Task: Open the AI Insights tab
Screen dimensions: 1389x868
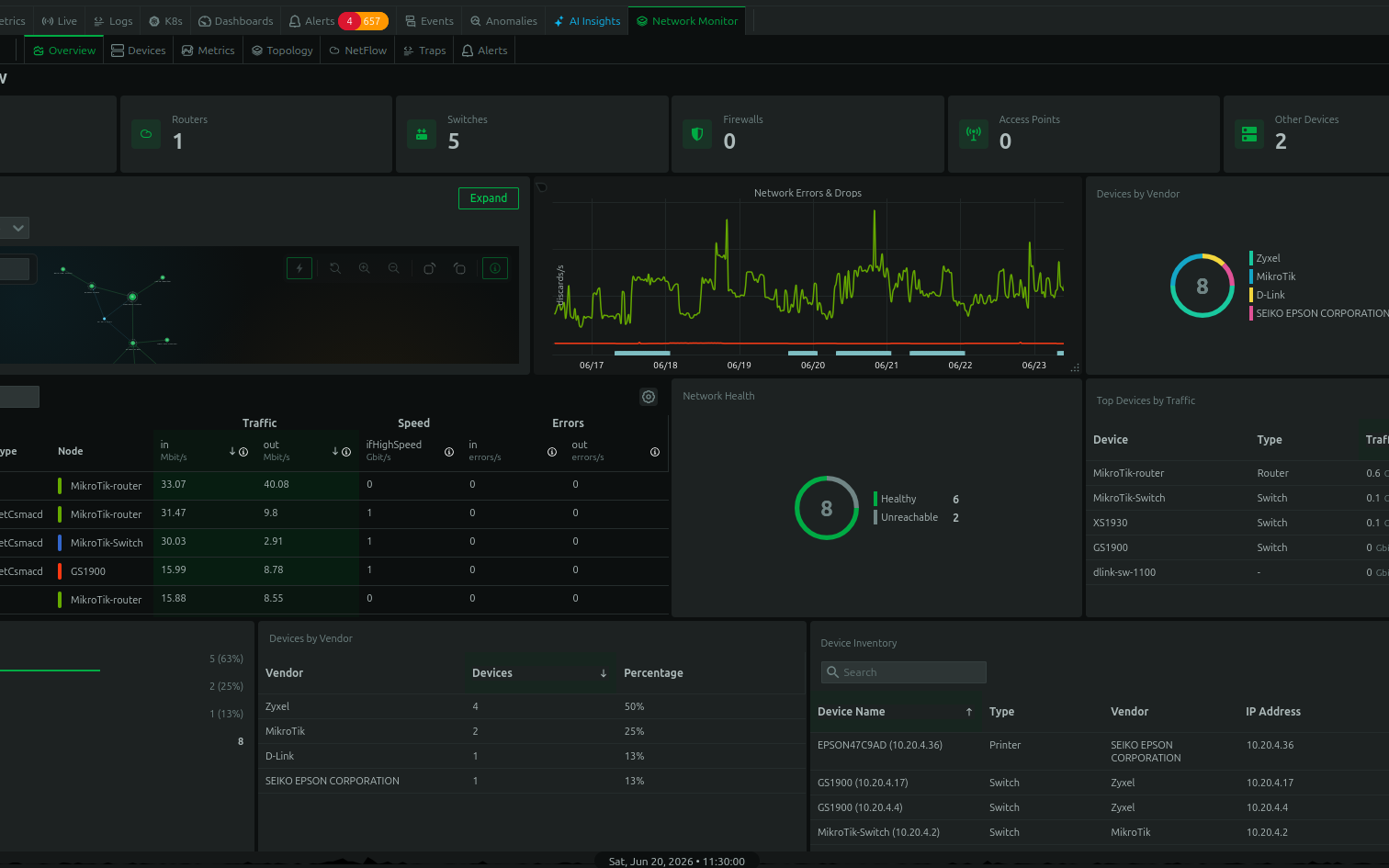Action: tap(587, 21)
